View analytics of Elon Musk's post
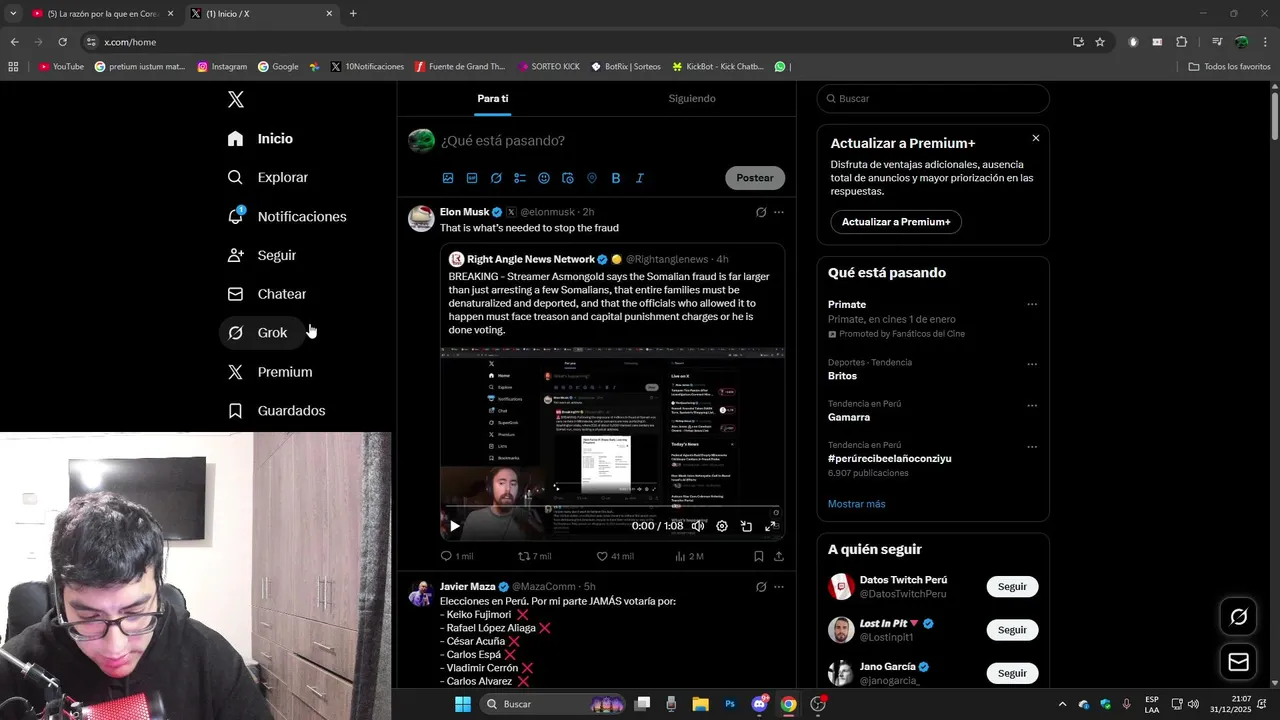The image size is (1280, 720). click(x=689, y=556)
